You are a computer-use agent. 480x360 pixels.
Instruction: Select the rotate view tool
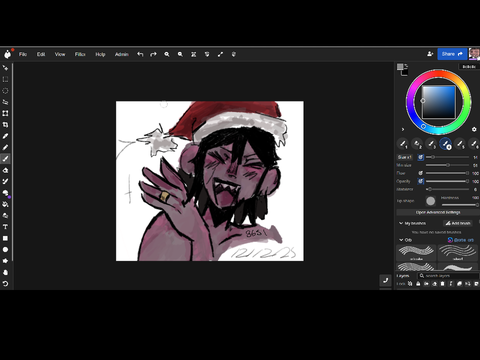(x=5, y=284)
